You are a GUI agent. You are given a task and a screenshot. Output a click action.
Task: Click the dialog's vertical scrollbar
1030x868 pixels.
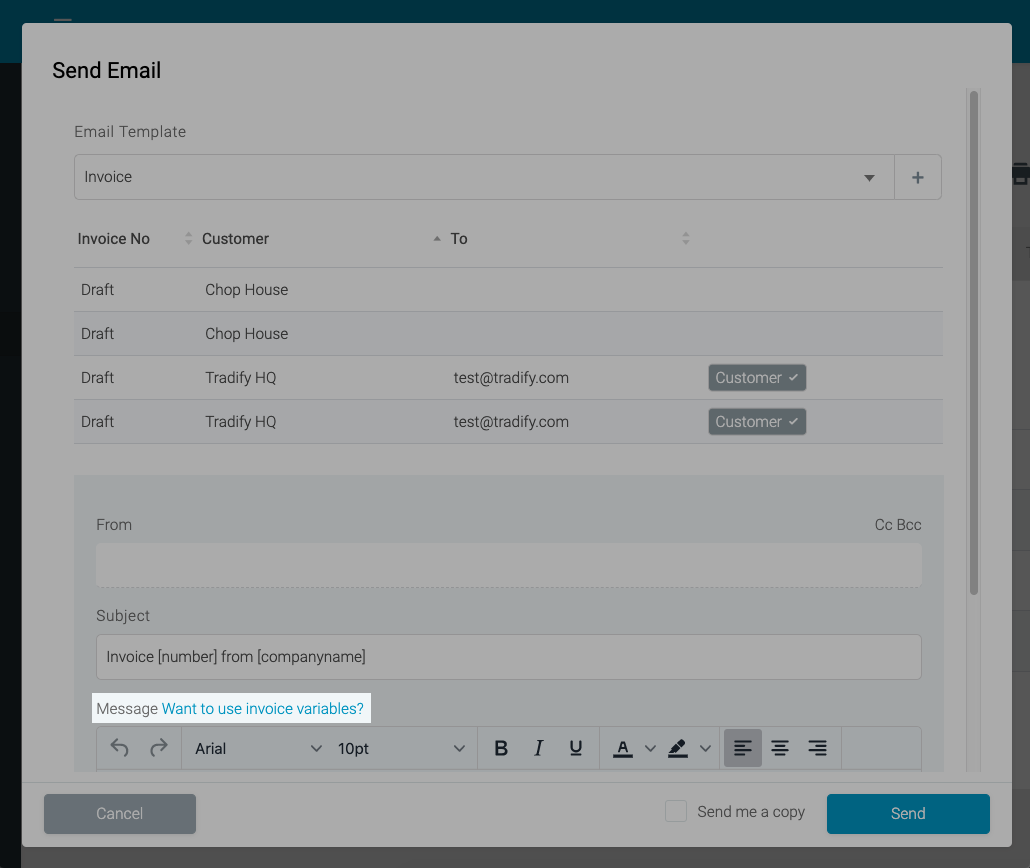tap(974, 343)
